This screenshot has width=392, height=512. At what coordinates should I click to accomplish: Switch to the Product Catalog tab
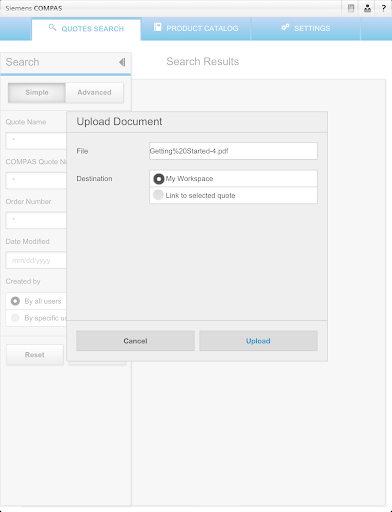point(196,29)
